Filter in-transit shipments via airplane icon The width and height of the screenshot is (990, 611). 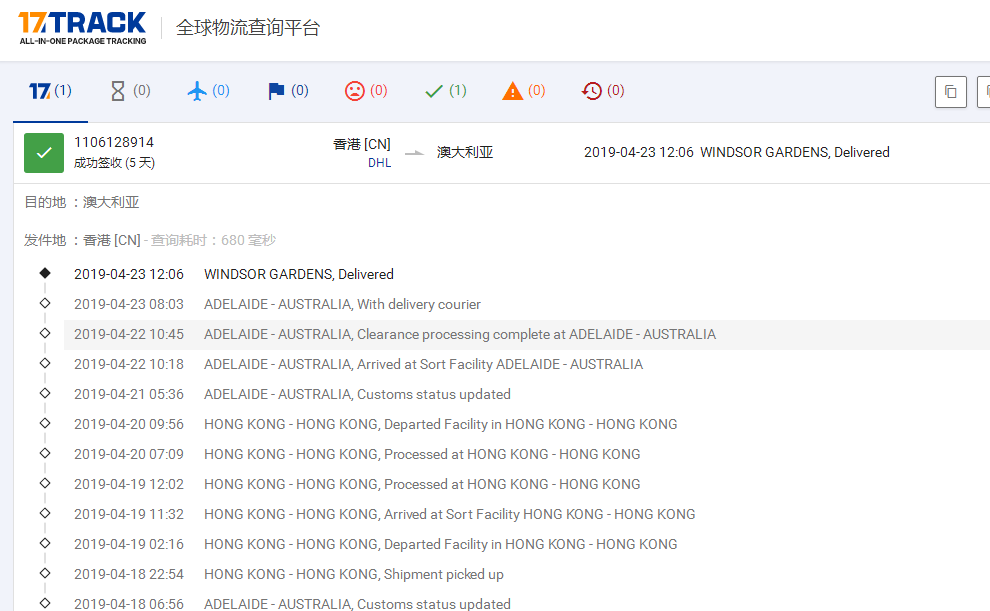tap(199, 90)
